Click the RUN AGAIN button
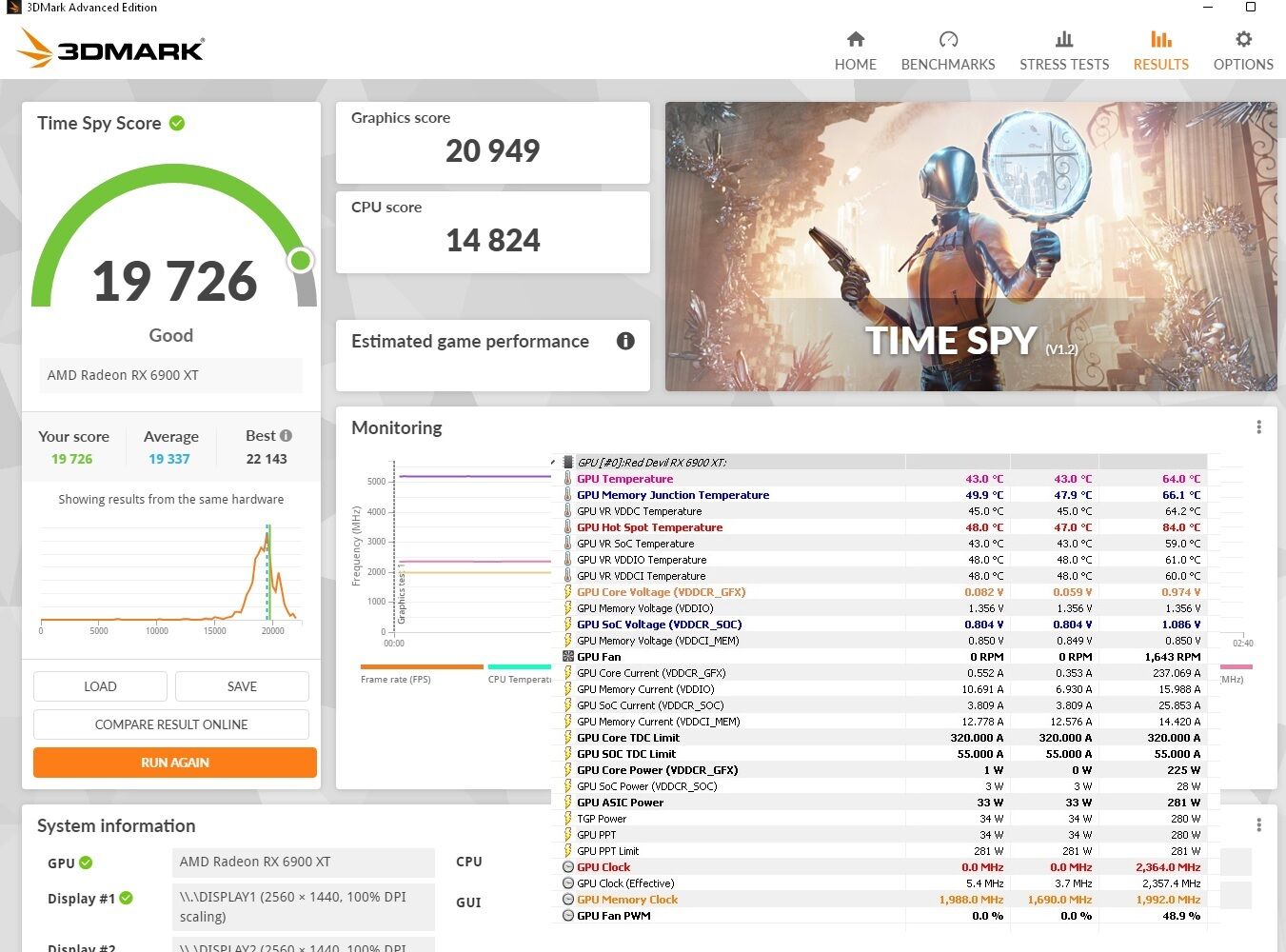The height and width of the screenshot is (952, 1286). (175, 763)
